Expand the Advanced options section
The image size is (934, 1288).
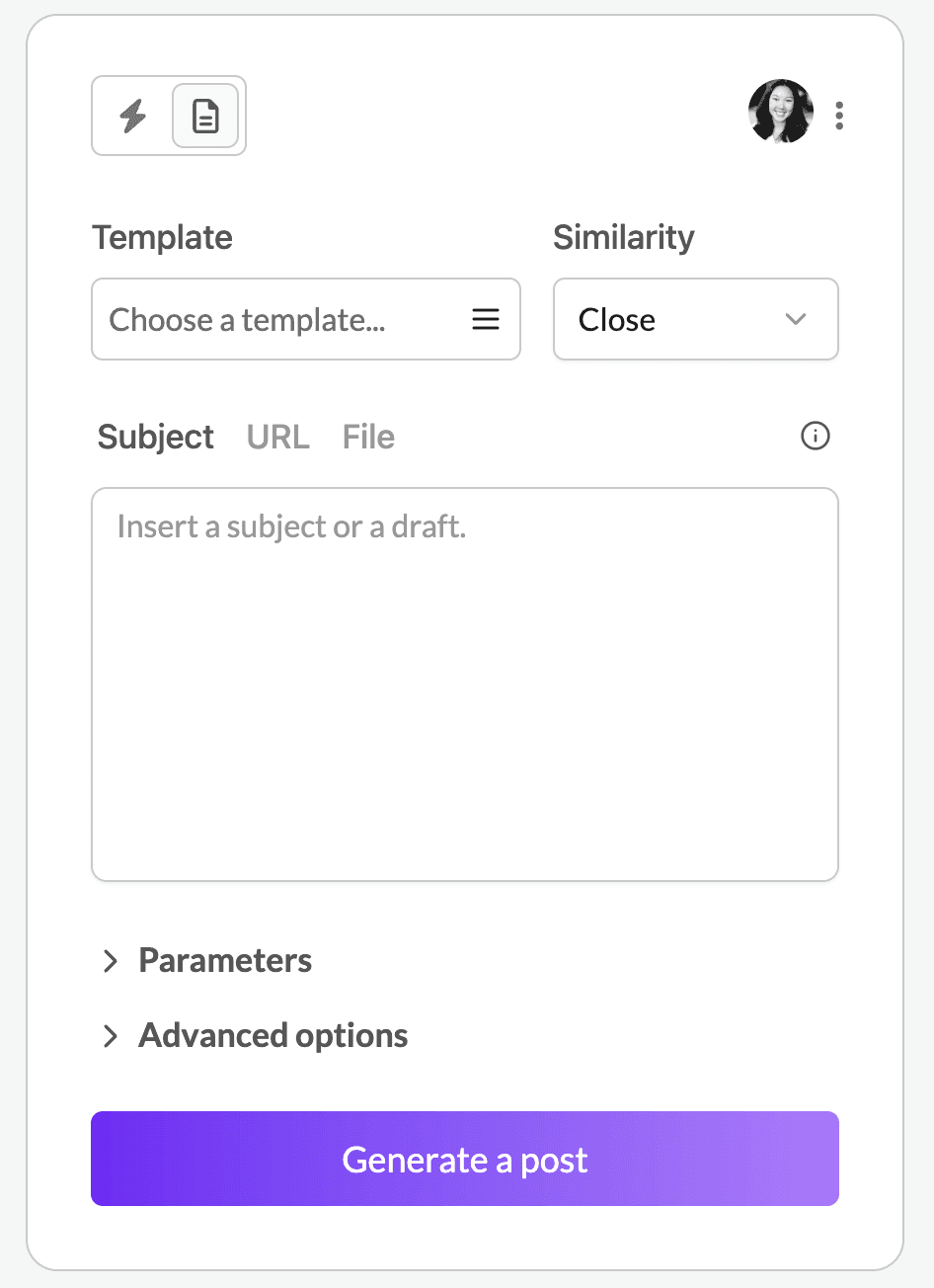tap(272, 1035)
